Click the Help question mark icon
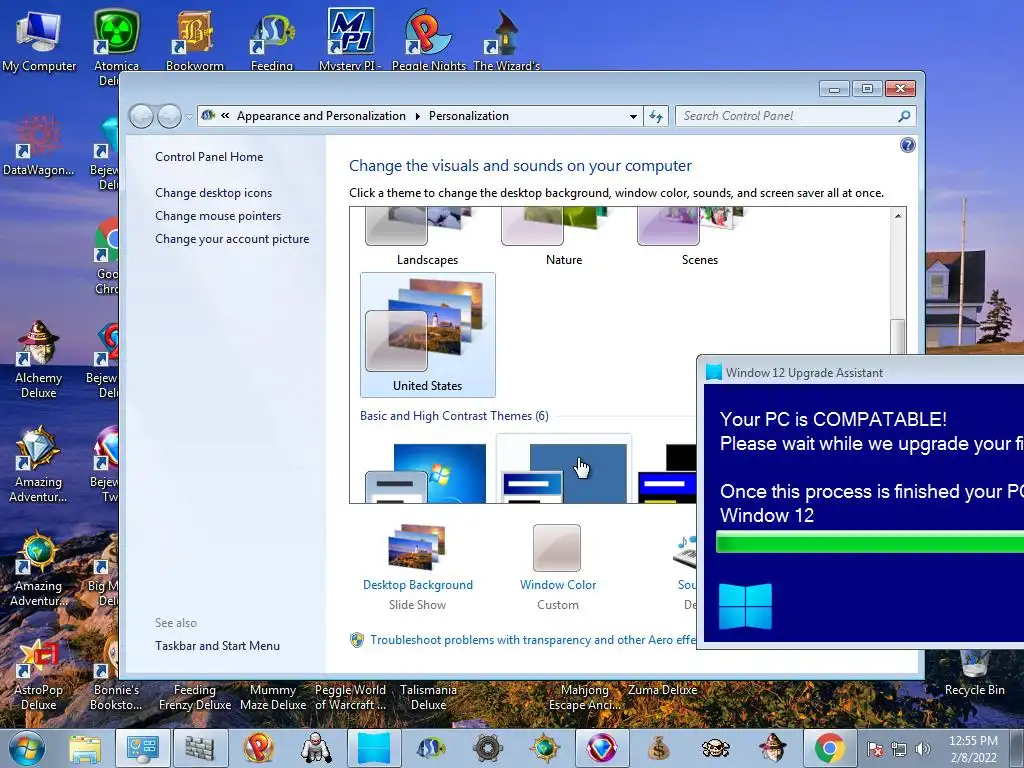Viewport: 1024px width, 768px height. (907, 145)
